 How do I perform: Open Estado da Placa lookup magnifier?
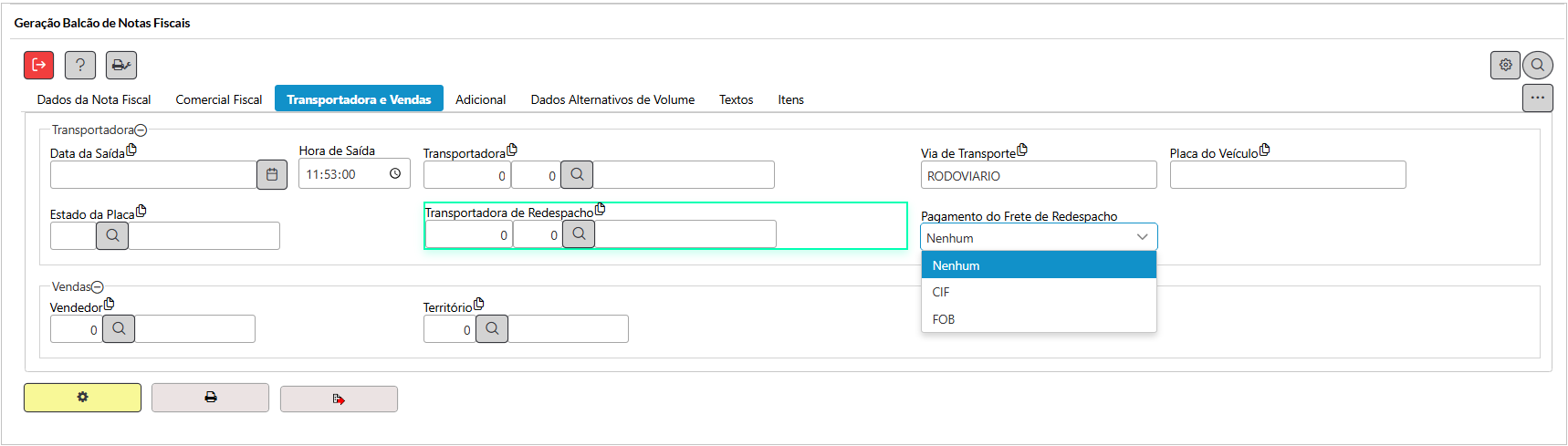[112, 235]
